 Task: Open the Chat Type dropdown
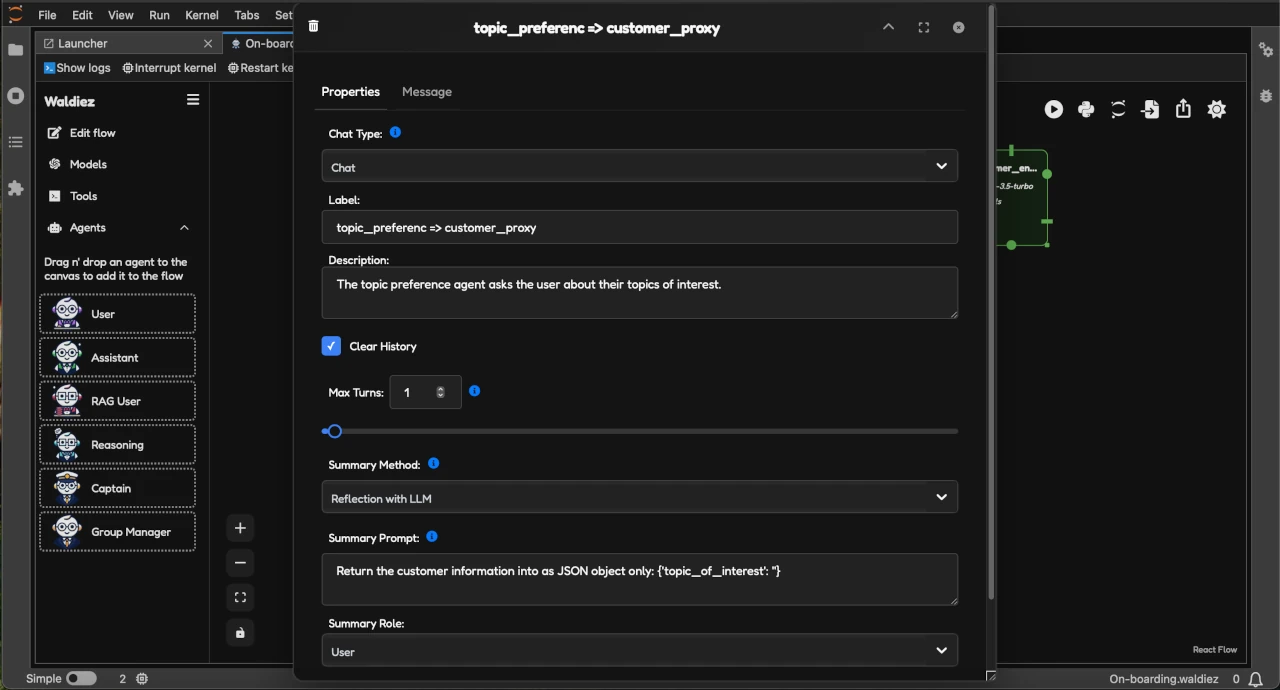pos(639,166)
